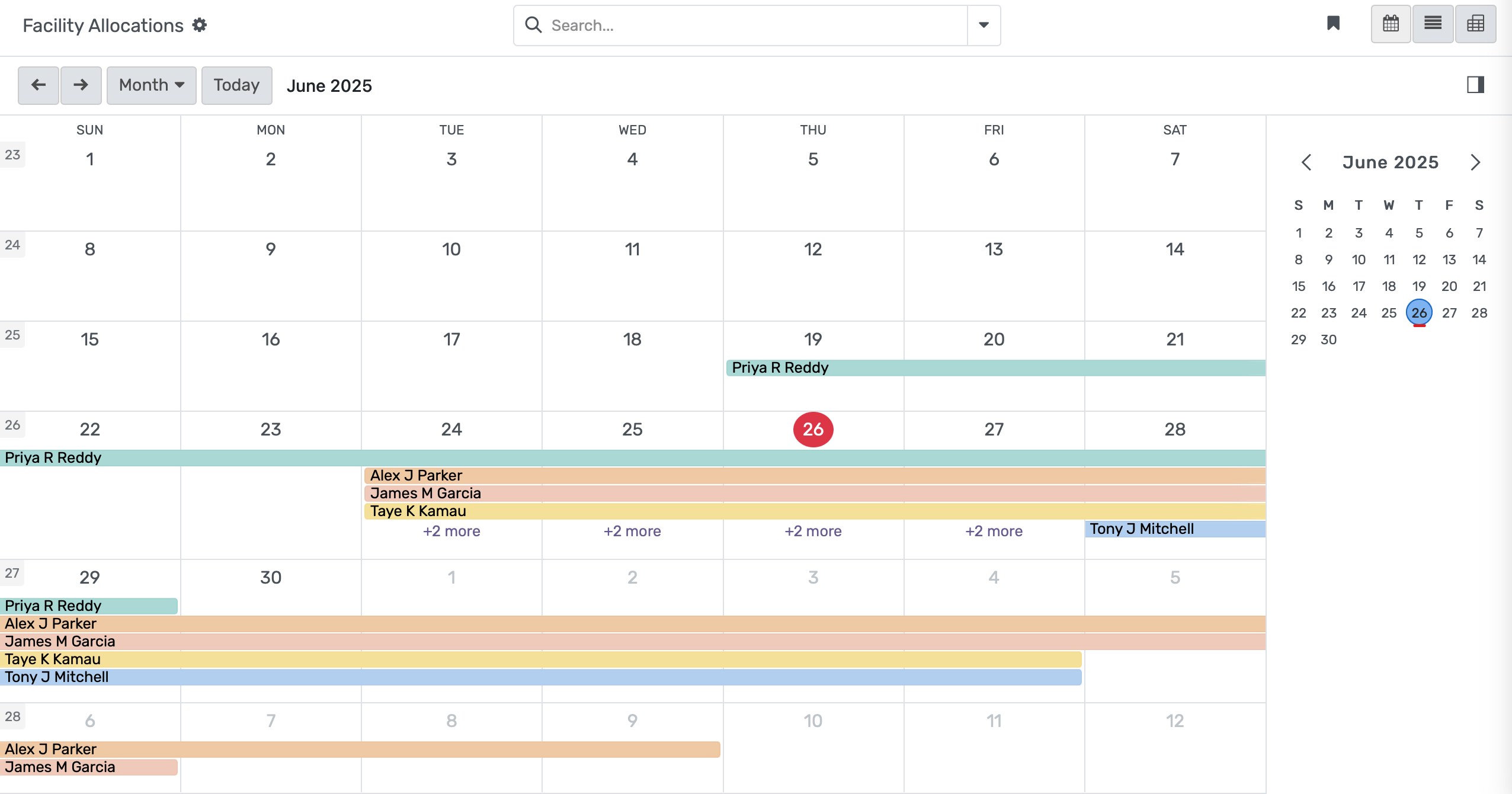The image size is (1512, 794).
Task: Expand the search options dropdown arrow
Action: click(984, 25)
